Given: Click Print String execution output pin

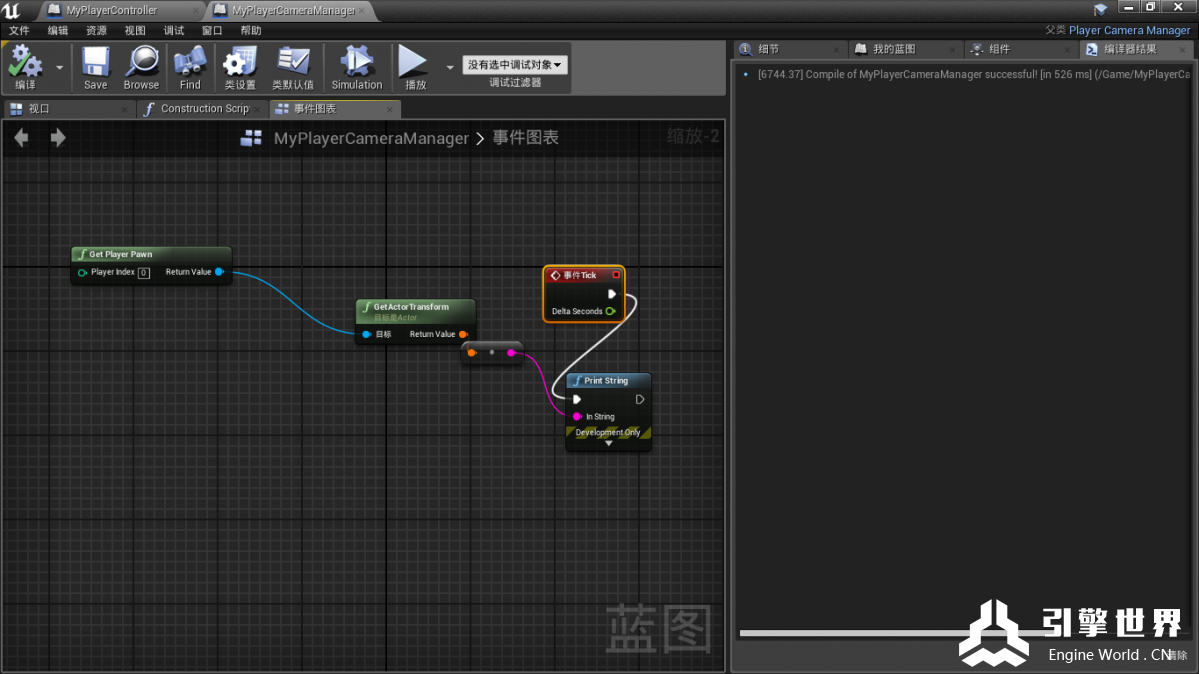Looking at the screenshot, I should (x=640, y=399).
